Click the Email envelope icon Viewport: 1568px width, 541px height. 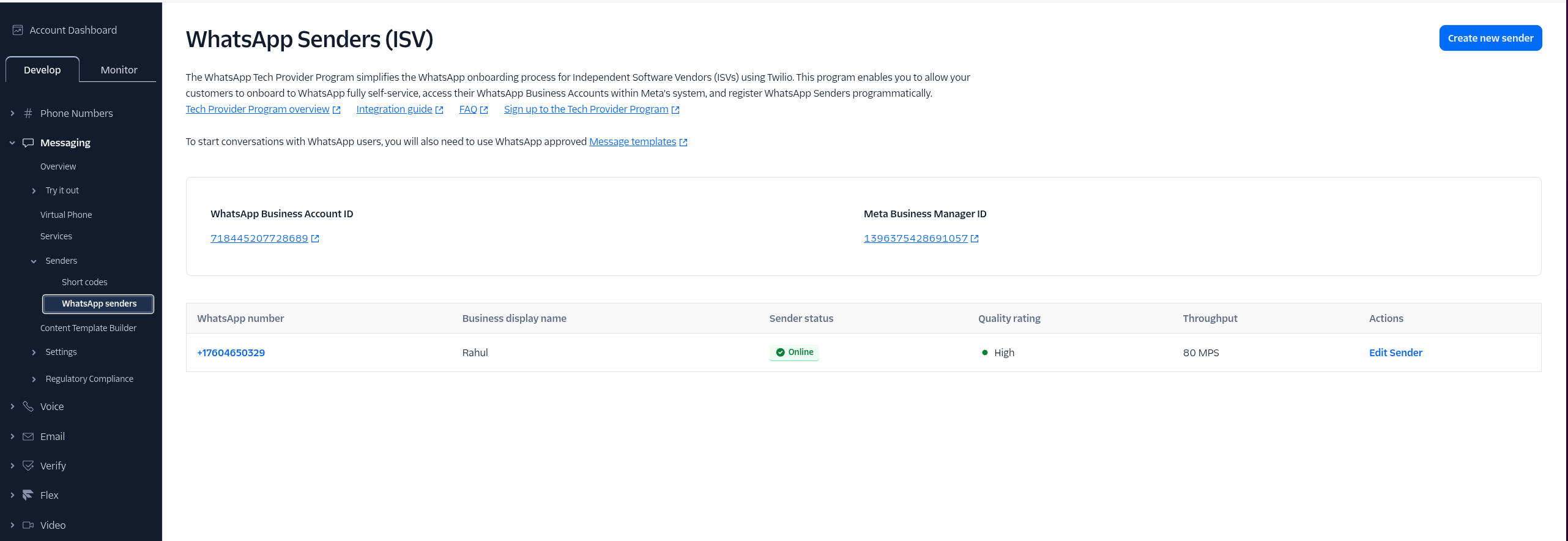coord(28,436)
